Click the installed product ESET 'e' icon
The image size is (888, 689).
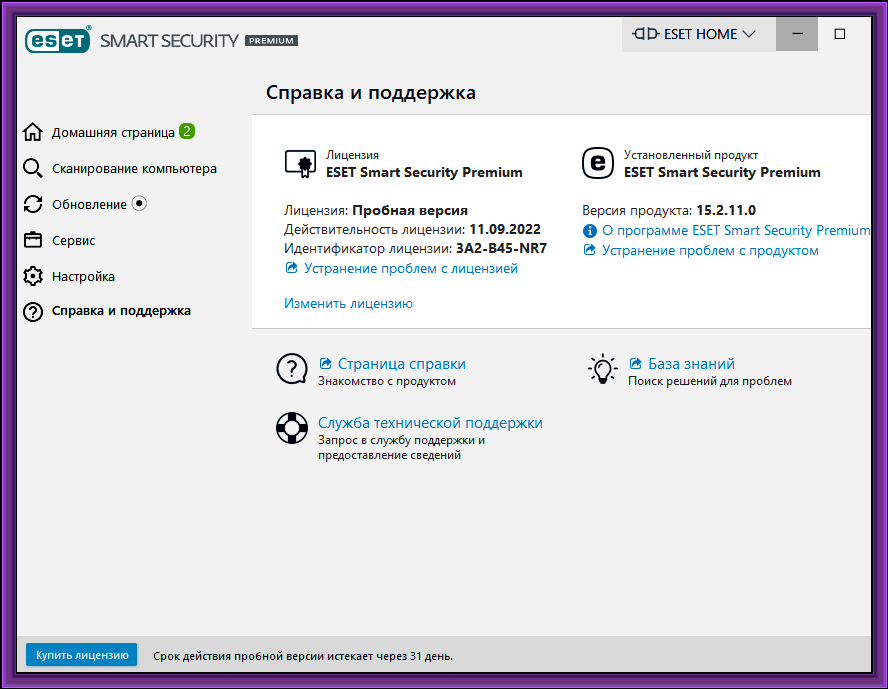[x=598, y=163]
